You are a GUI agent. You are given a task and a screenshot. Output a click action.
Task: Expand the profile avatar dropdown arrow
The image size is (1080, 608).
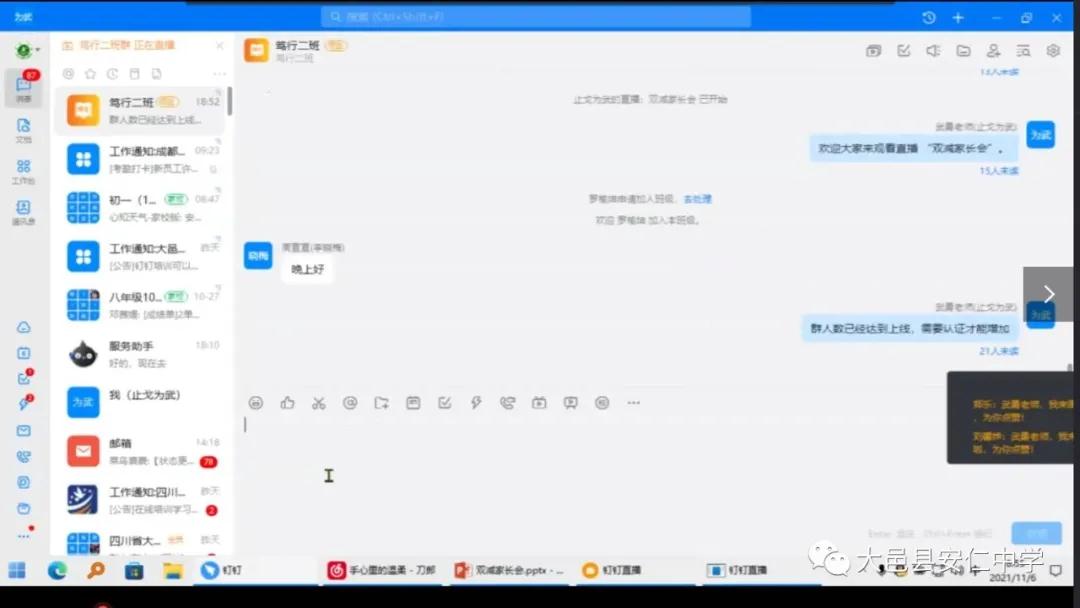pos(38,50)
